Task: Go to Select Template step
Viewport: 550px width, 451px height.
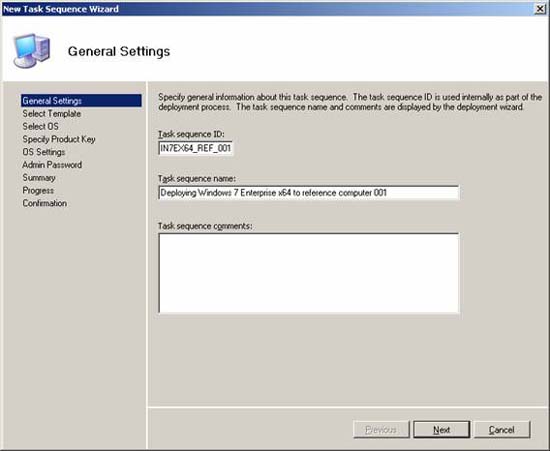Action: [52, 114]
